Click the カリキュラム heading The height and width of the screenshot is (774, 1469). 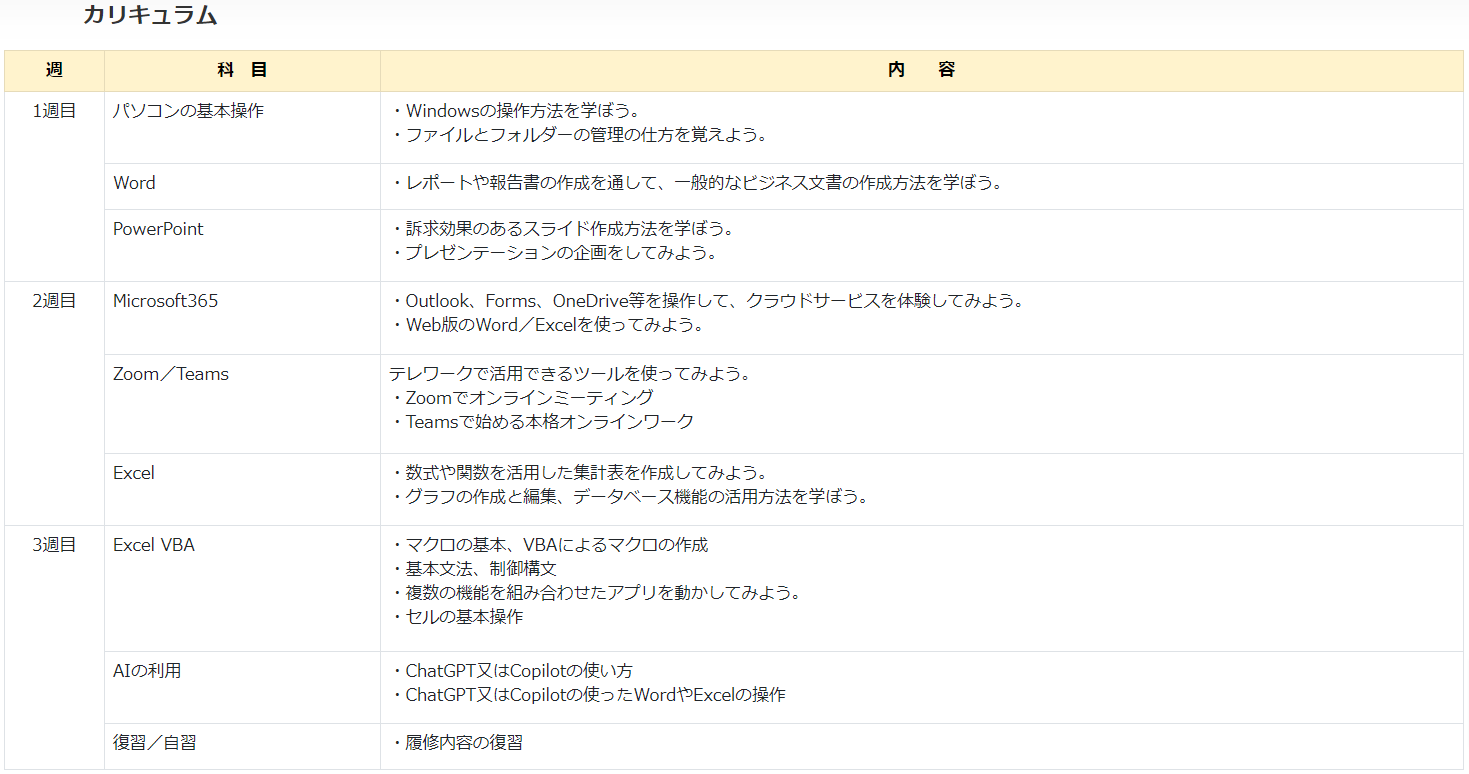click(x=150, y=15)
